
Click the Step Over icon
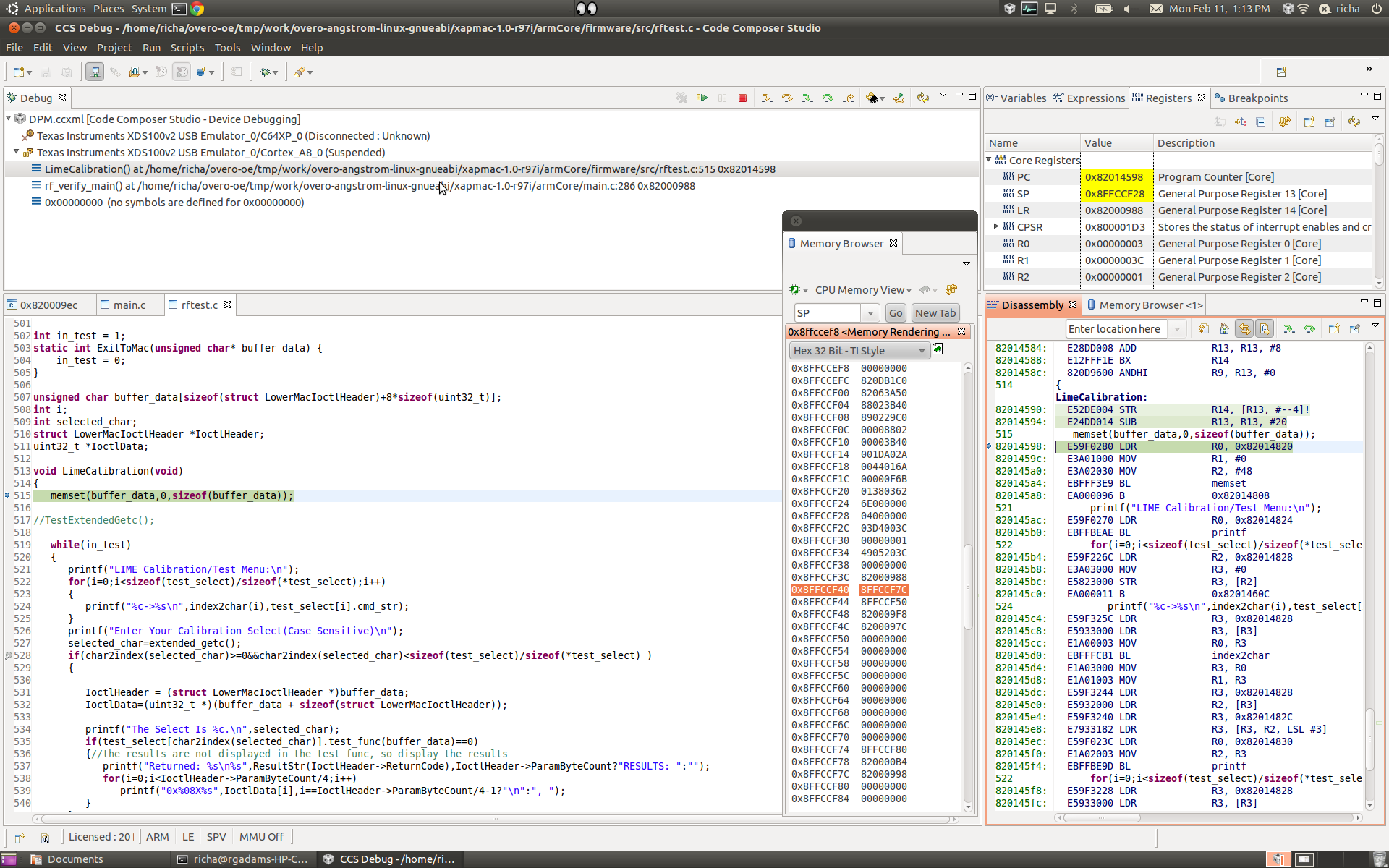787,98
